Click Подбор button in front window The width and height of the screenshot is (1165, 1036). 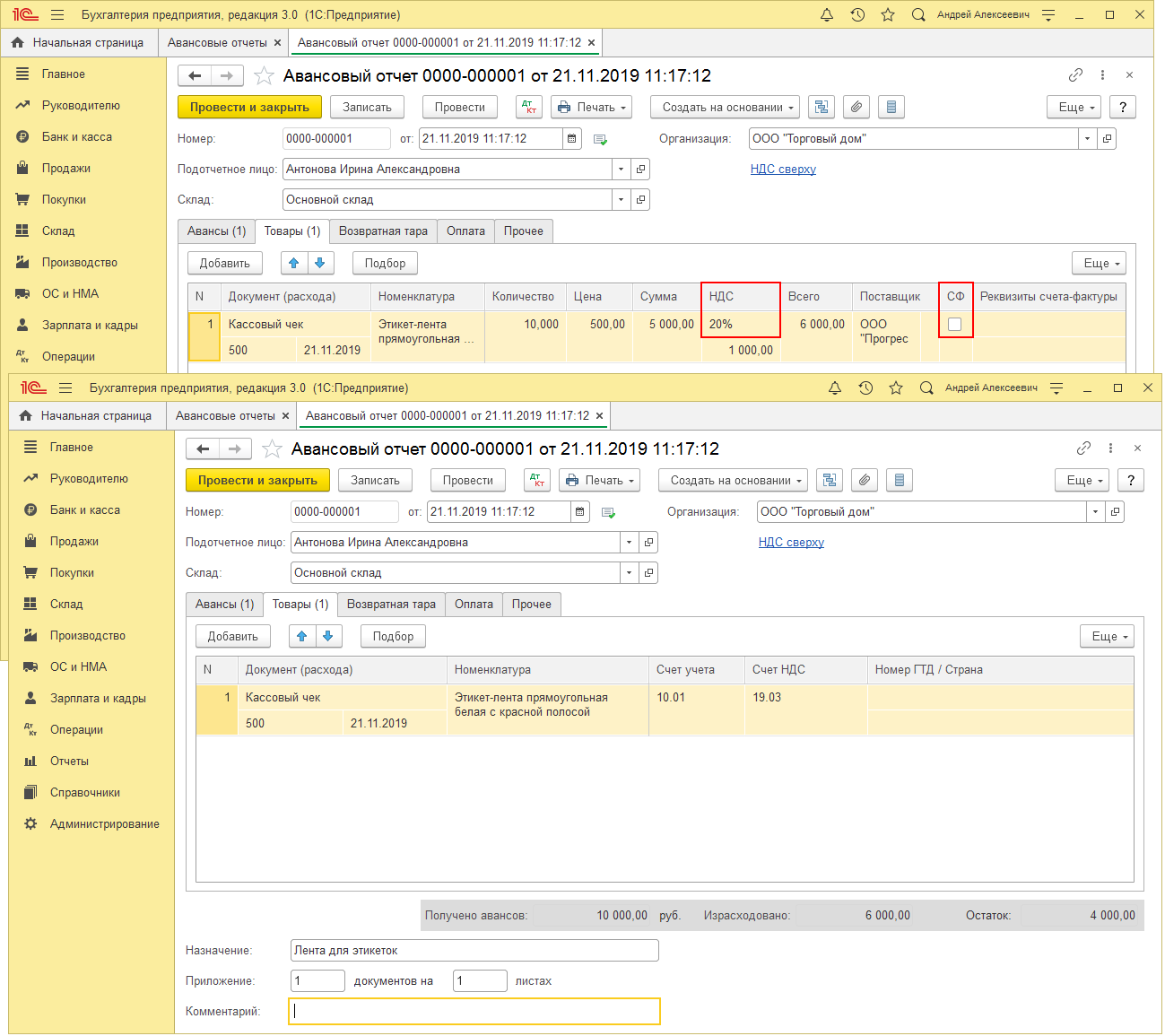(x=393, y=636)
